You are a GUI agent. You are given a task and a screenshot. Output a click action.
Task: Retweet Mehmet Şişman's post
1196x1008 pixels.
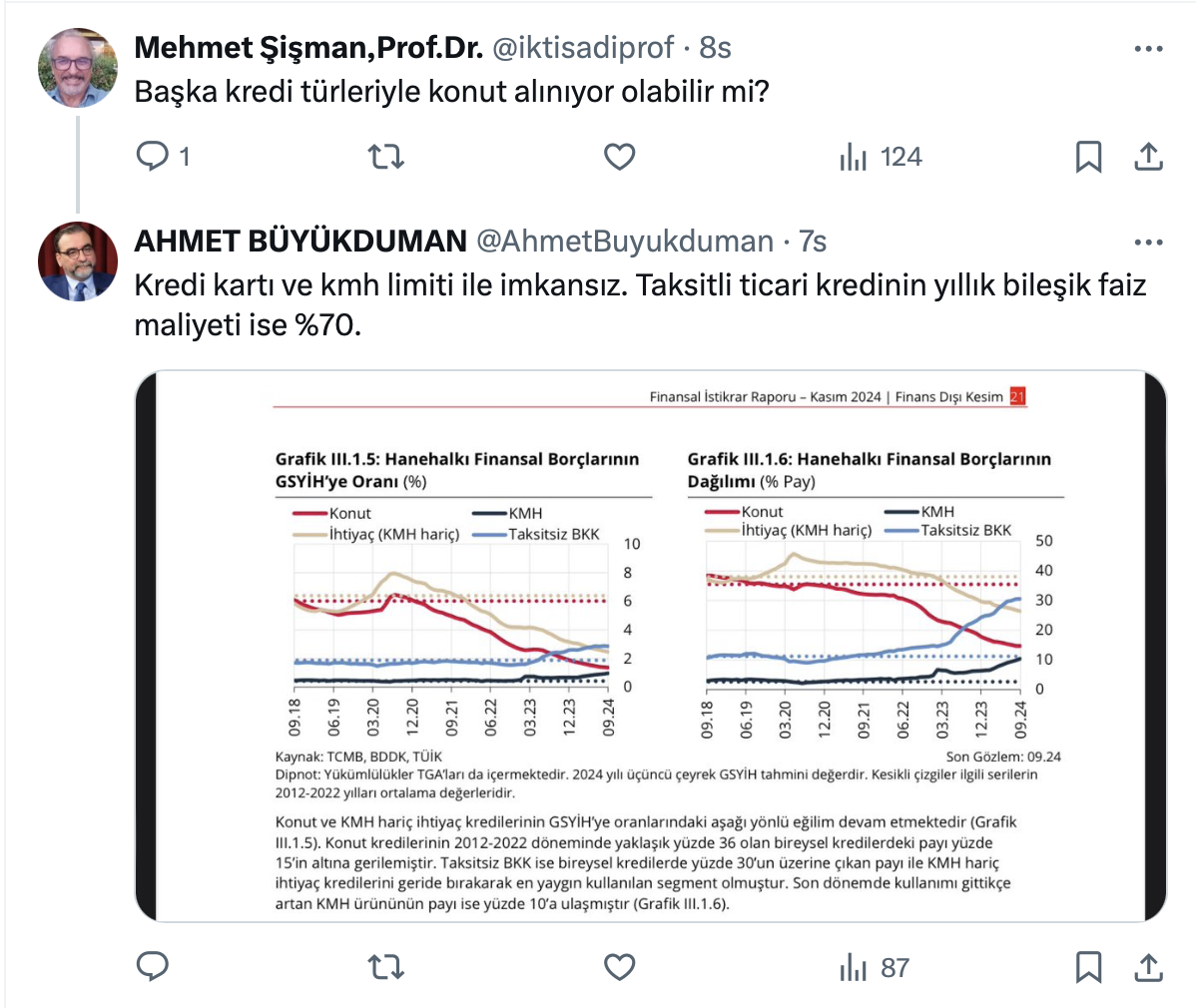coord(385,157)
